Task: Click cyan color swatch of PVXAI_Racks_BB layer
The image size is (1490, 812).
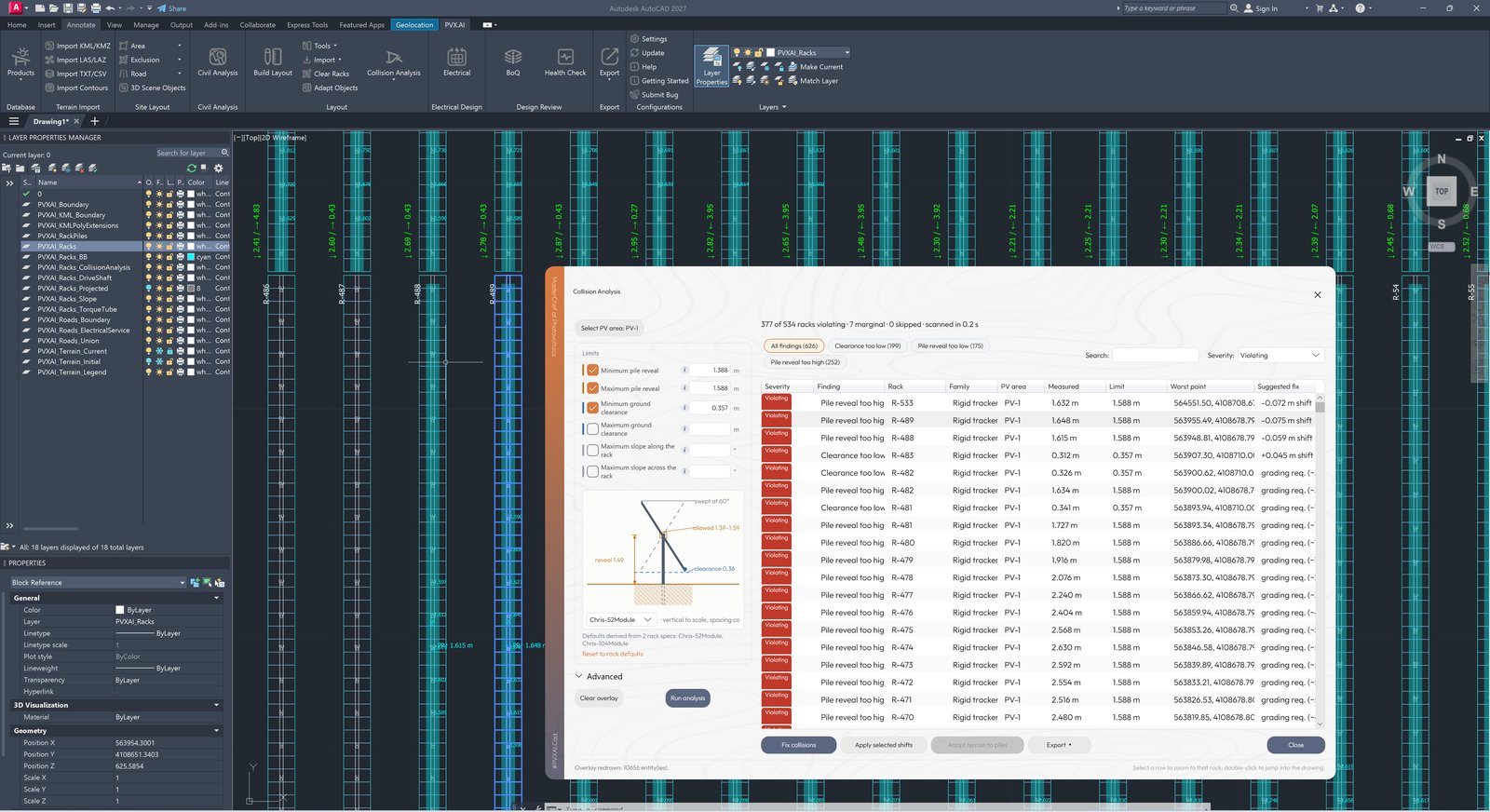Action: click(191, 257)
